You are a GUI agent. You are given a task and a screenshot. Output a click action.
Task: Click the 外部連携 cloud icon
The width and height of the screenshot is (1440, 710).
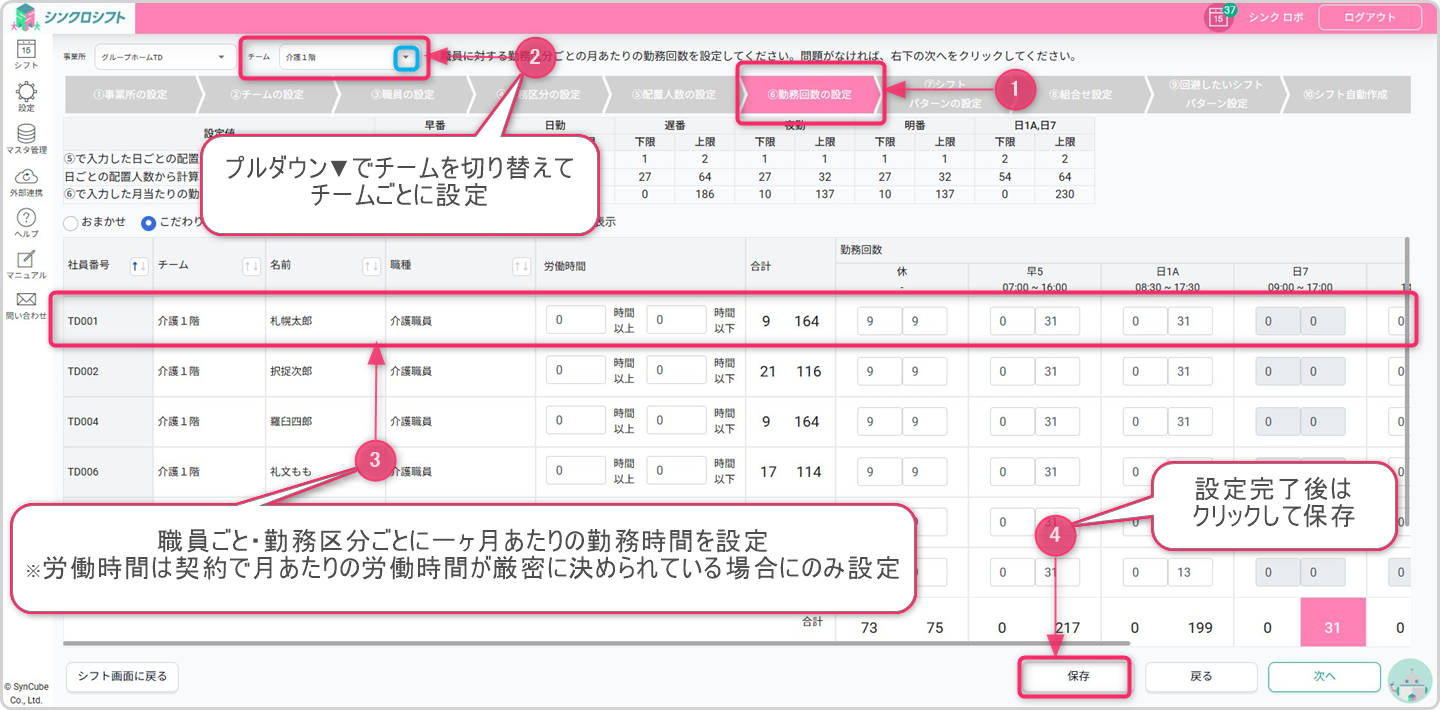pos(26,177)
